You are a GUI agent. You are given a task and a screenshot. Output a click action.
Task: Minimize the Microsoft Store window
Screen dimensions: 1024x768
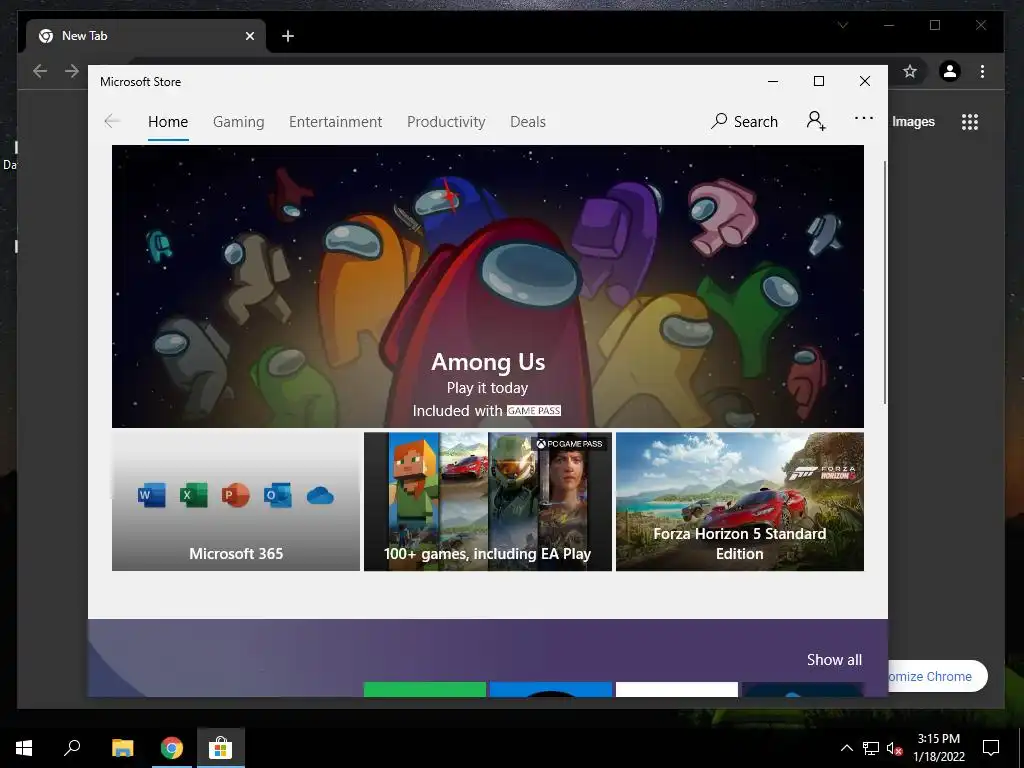pos(773,82)
